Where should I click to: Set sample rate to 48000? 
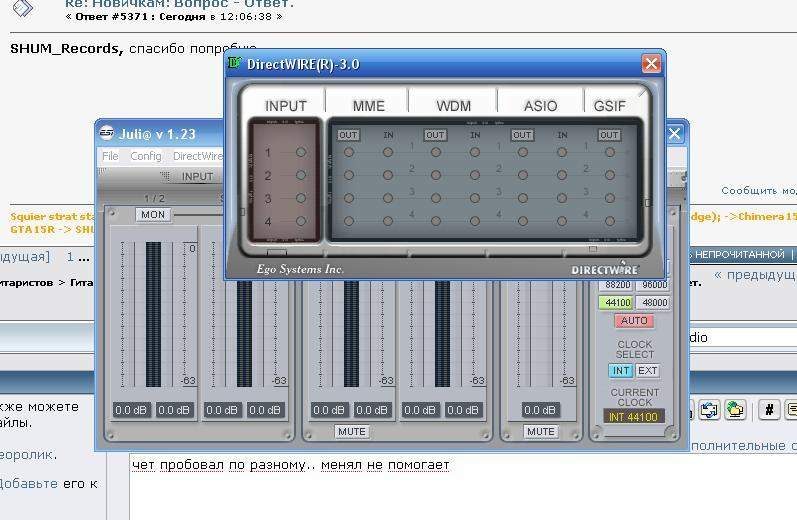tap(654, 303)
